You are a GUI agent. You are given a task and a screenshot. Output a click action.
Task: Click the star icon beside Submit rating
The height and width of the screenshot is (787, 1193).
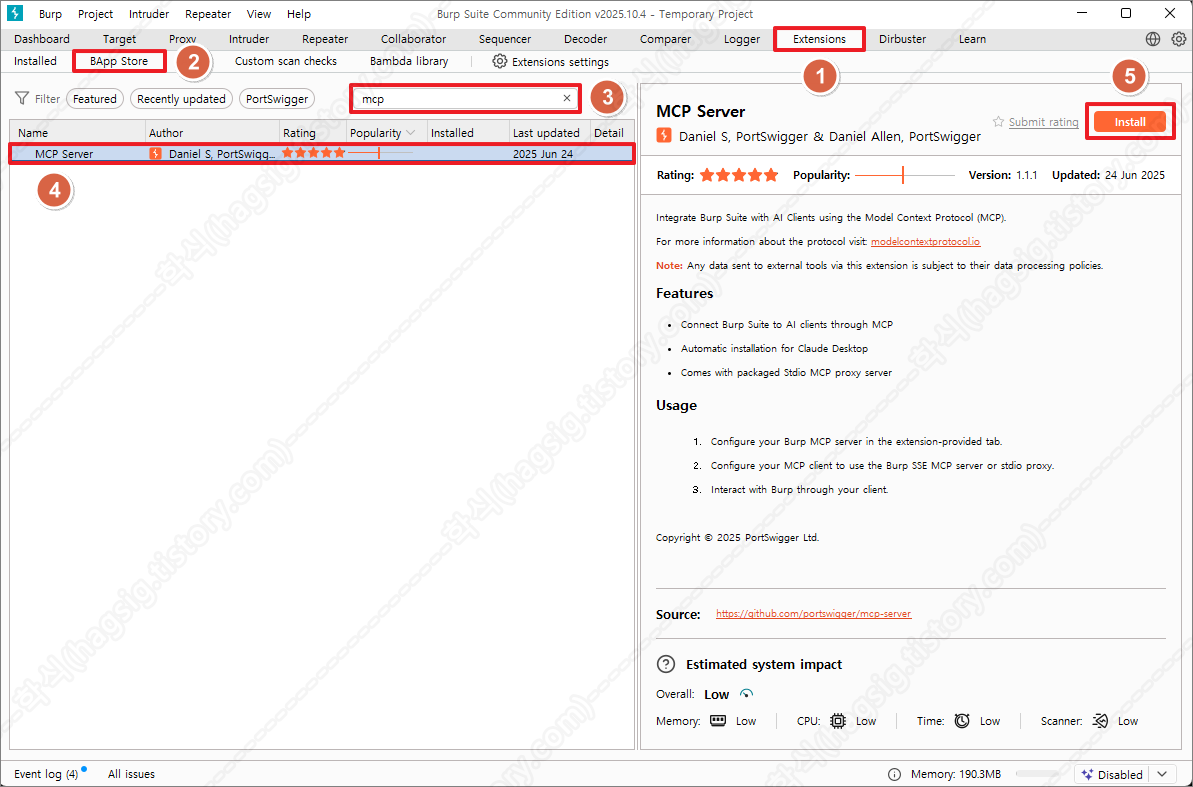click(x=998, y=122)
